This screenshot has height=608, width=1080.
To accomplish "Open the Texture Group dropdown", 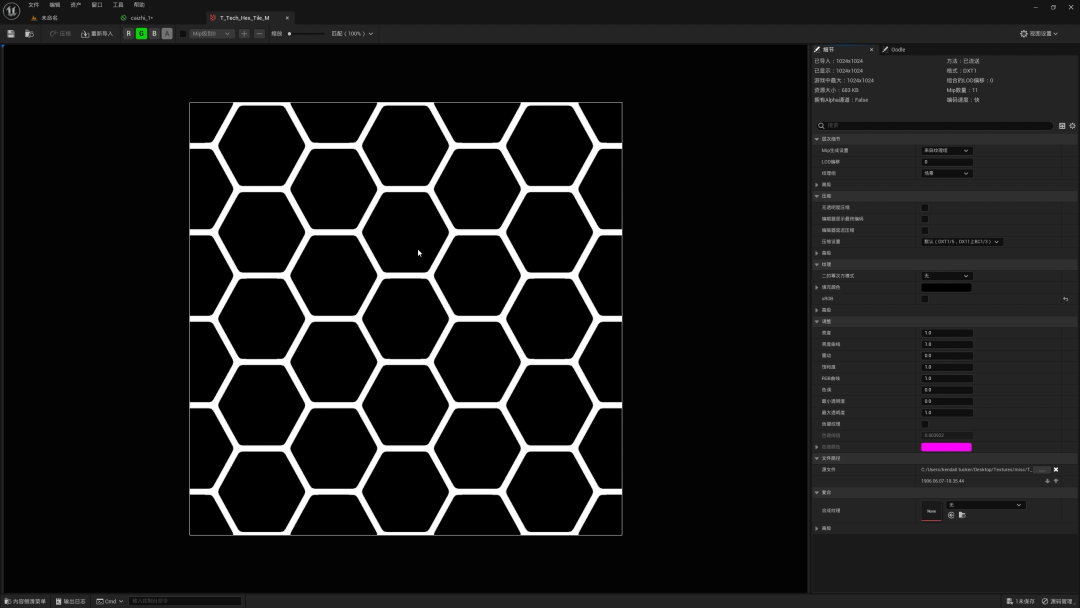I will 946,174.
